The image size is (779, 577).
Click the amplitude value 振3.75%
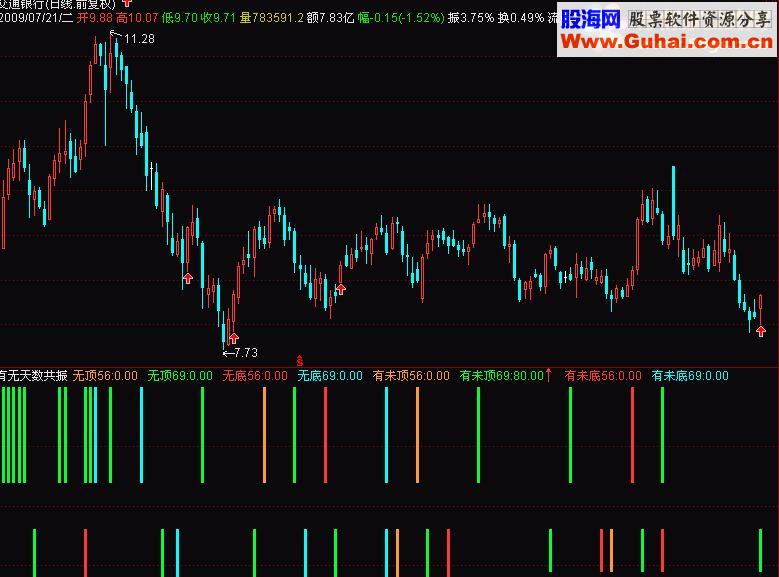pyautogui.click(x=471, y=18)
